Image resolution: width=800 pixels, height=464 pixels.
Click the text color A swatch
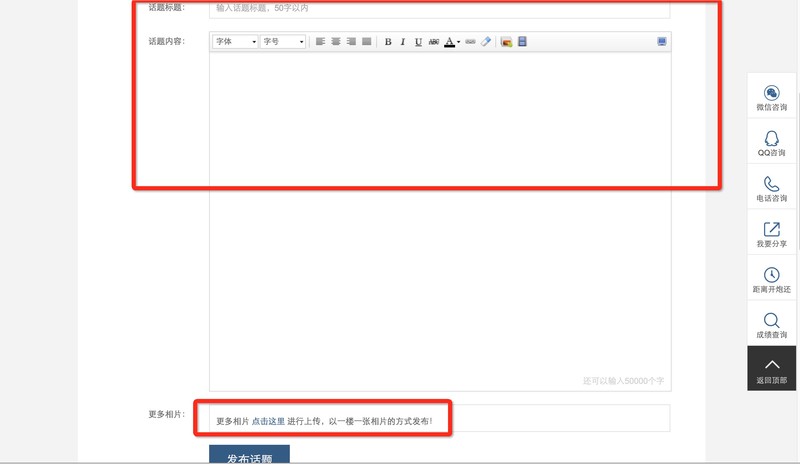click(449, 42)
